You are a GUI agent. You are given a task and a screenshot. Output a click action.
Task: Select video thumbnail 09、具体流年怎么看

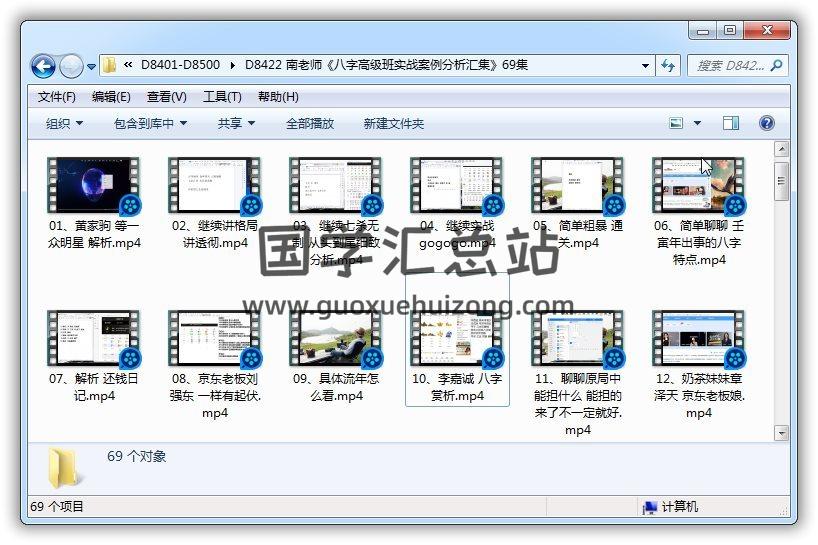pos(336,338)
